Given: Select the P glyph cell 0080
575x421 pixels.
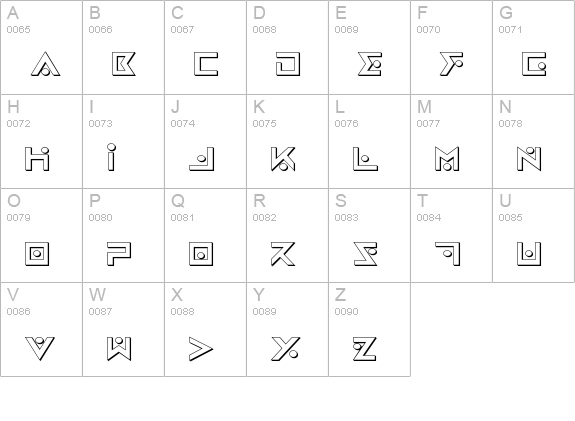Looking at the screenshot, I should (x=124, y=235).
